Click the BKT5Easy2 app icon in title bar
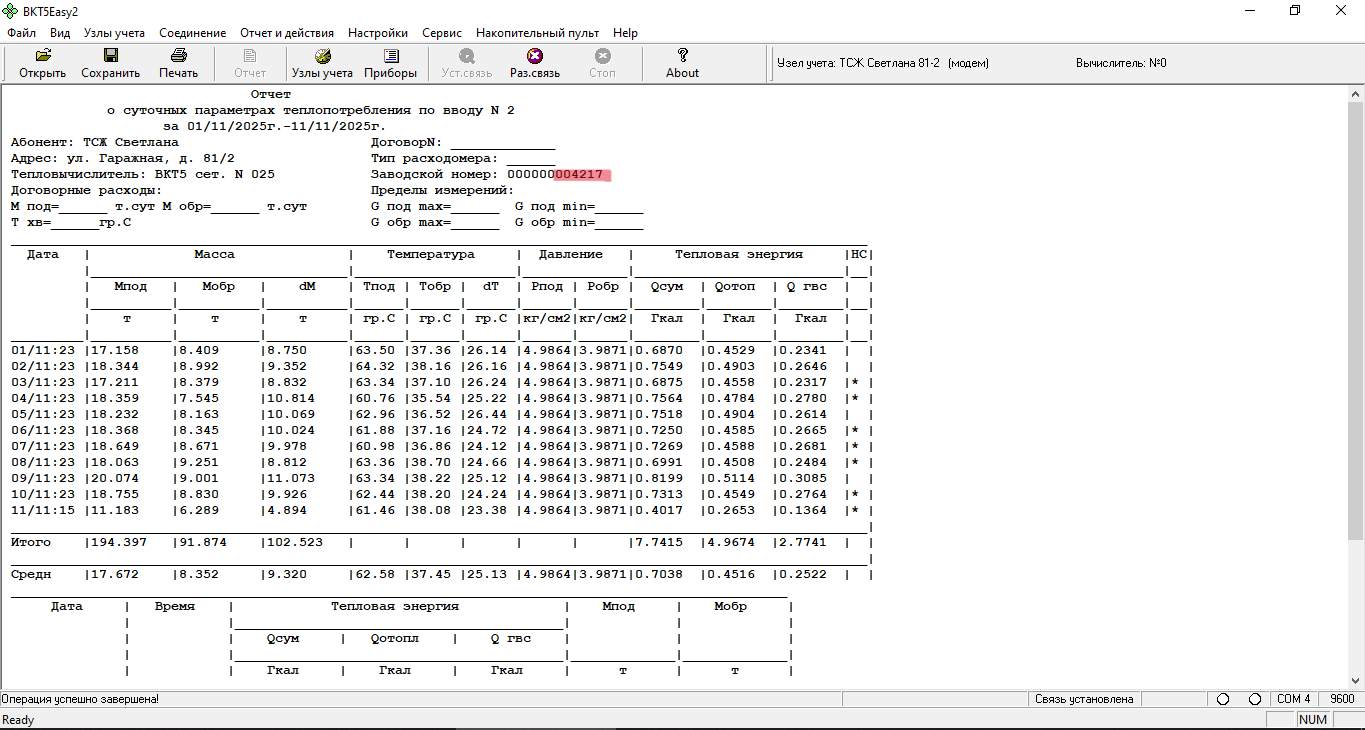The height and width of the screenshot is (730, 1365). coord(11,11)
